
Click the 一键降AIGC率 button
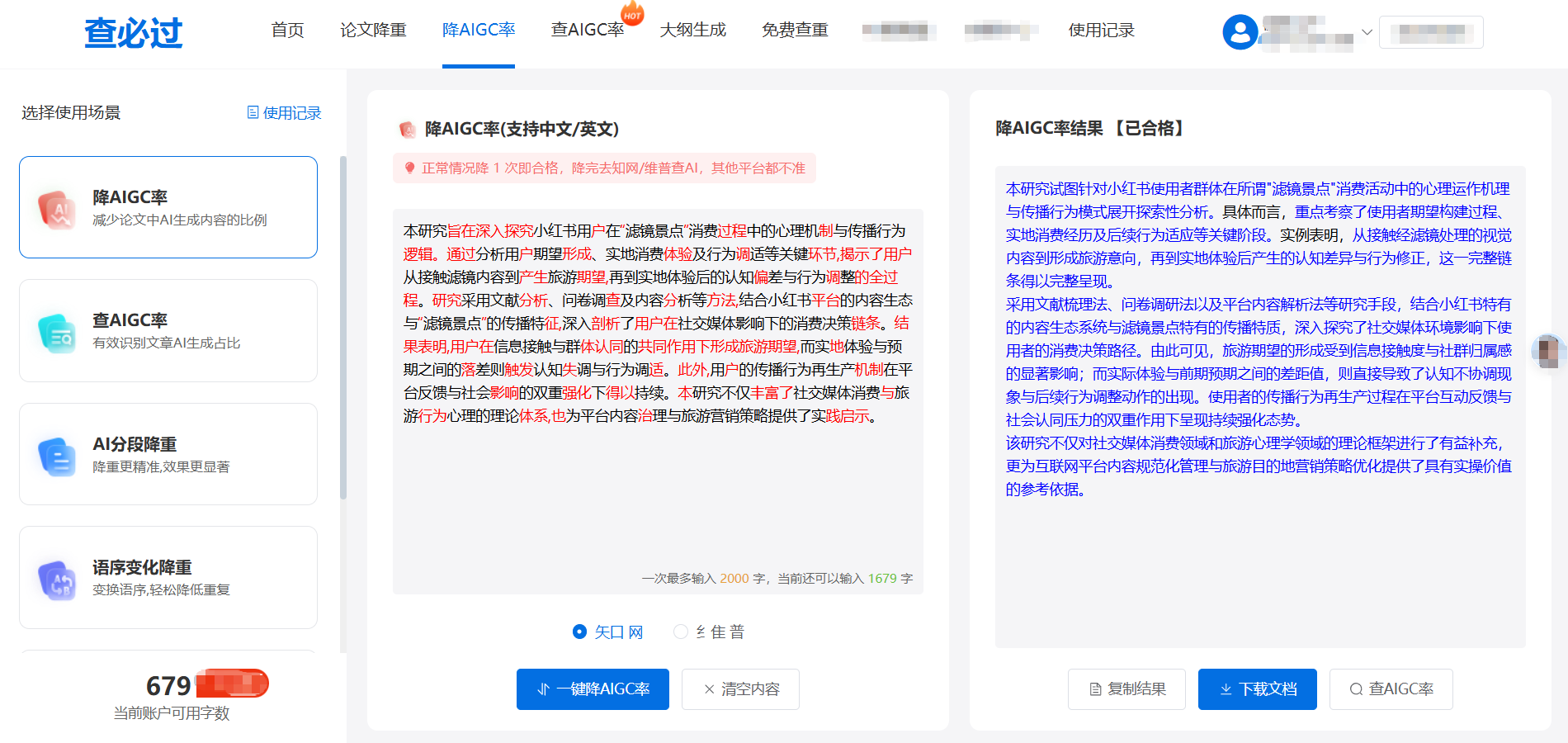click(593, 689)
